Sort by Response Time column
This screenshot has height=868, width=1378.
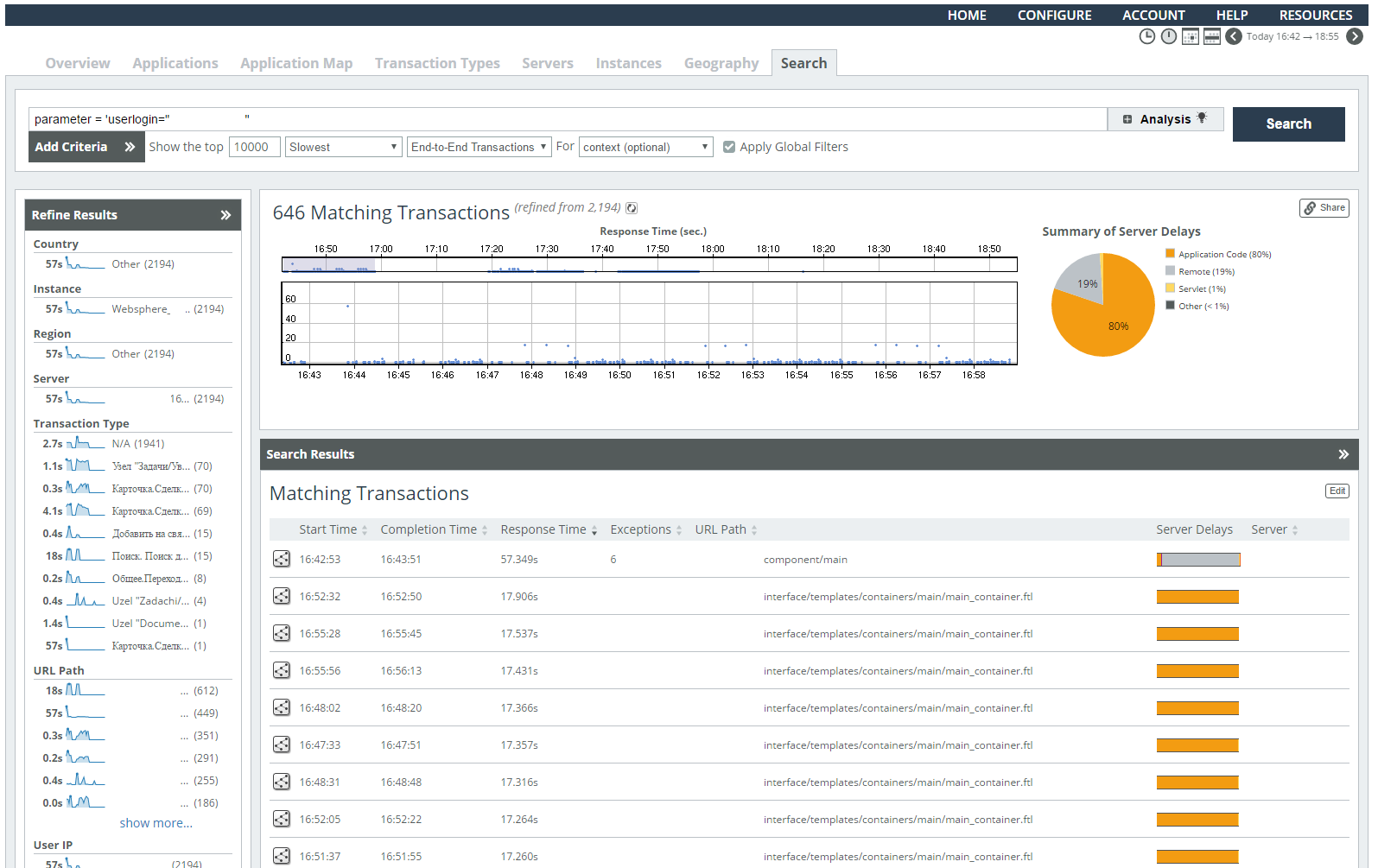tap(549, 529)
